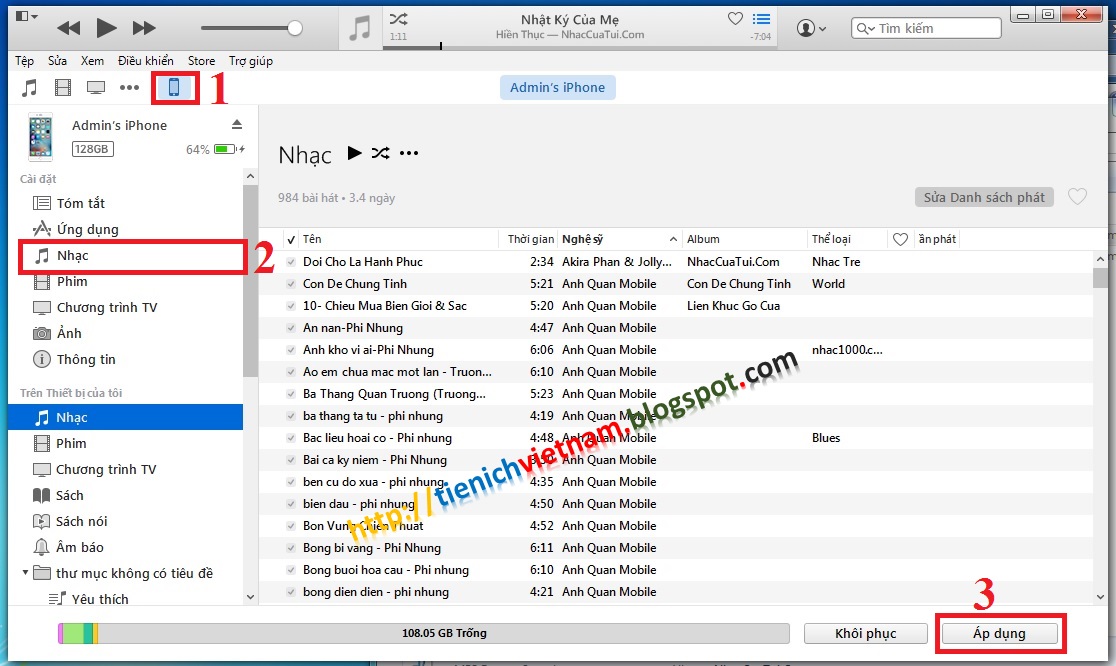Image resolution: width=1116 pixels, height=666 pixels.
Task: Play the Nhạc list with play icon
Action: click(354, 152)
